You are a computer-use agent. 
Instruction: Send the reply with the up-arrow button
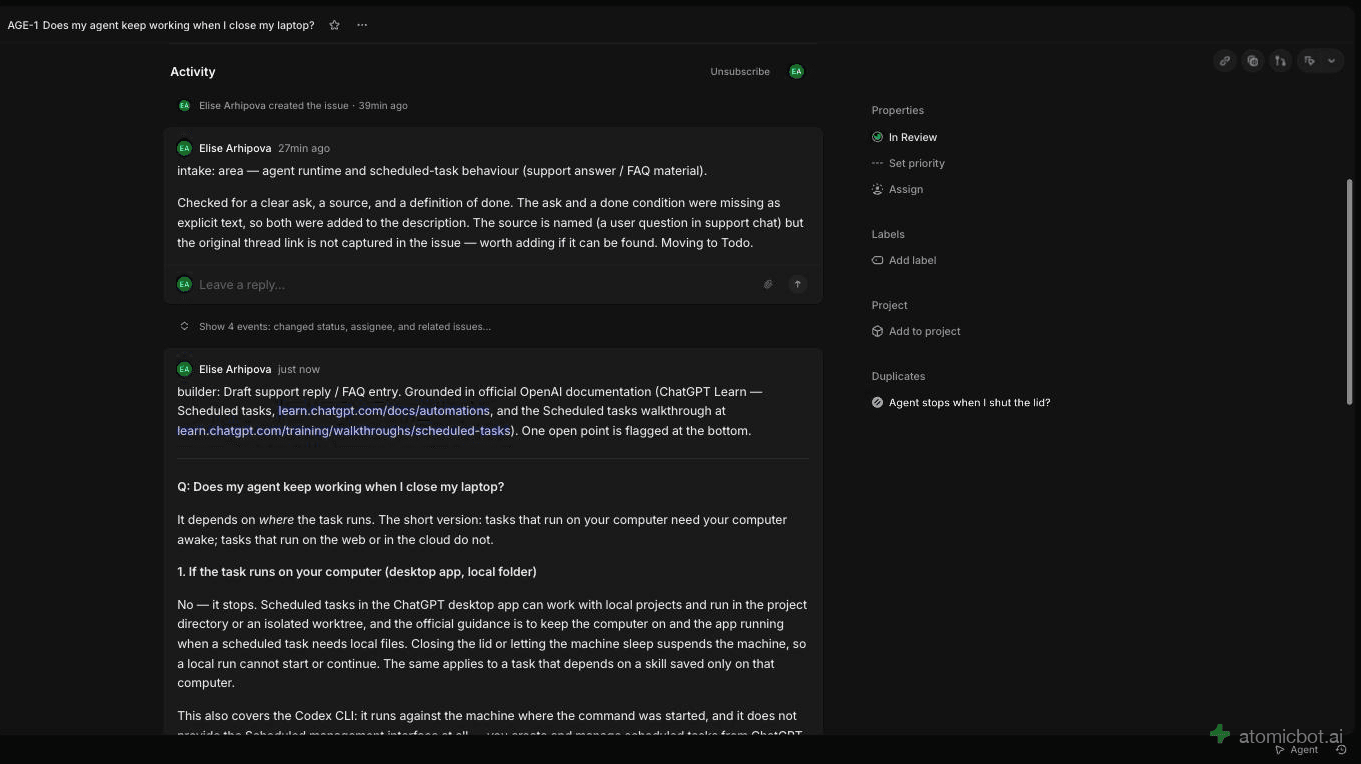pos(797,285)
